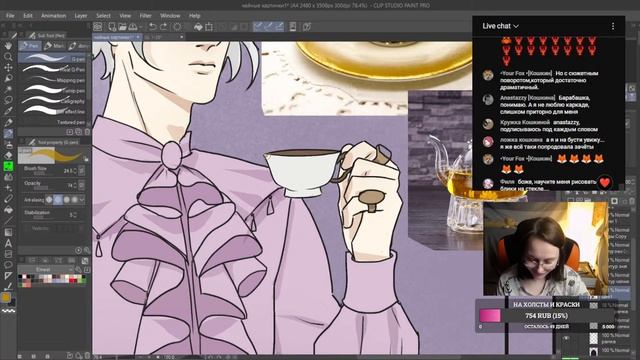Select the Balloon tool
This screenshot has width=640, height=360.
click(8, 264)
